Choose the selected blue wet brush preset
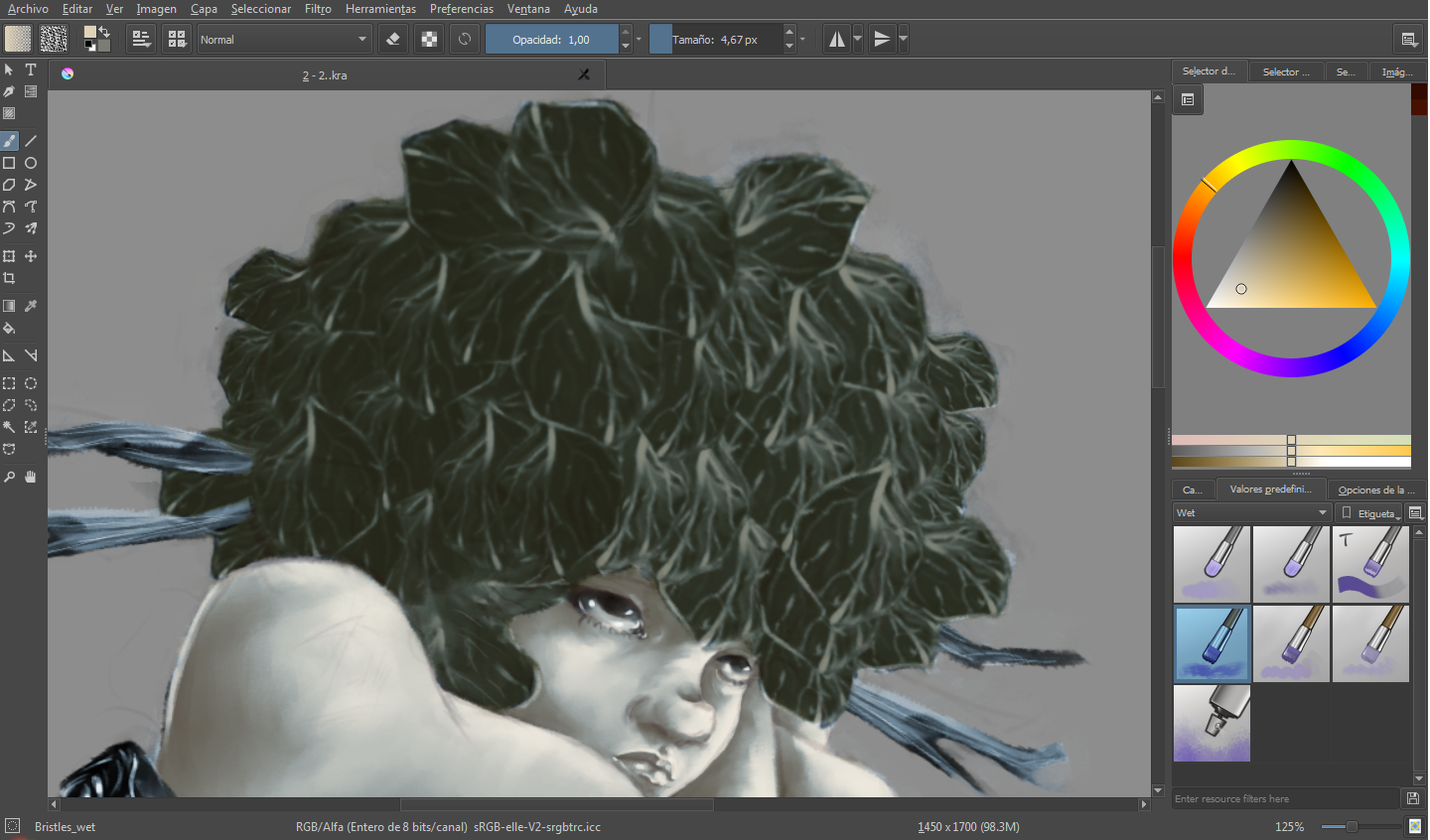 click(1212, 643)
